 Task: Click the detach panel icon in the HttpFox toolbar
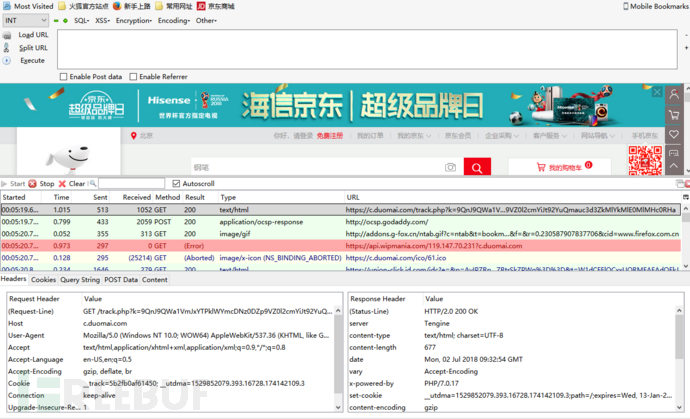click(680, 184)
